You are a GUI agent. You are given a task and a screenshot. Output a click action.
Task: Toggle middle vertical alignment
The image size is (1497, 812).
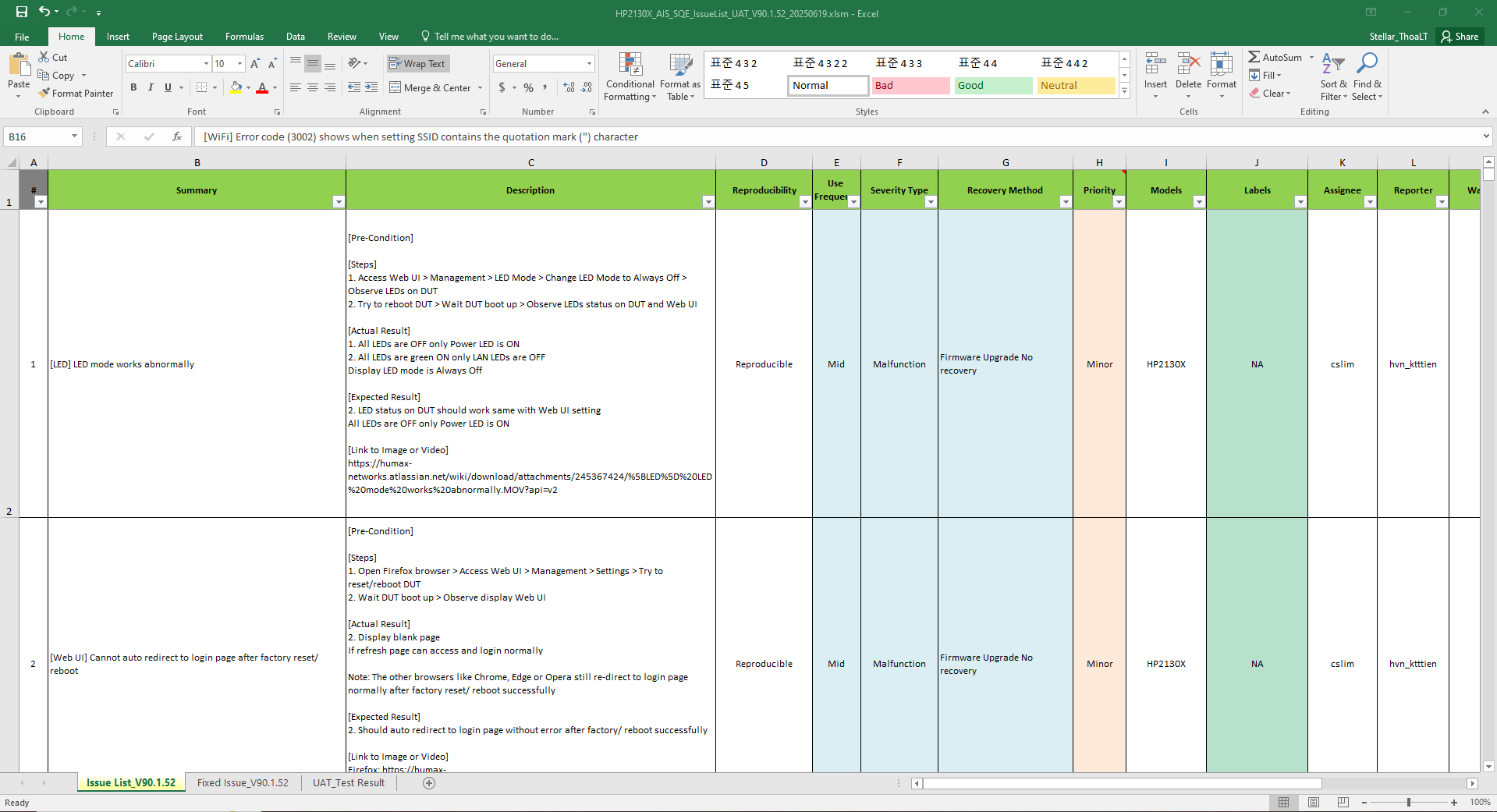coord(313,63)
